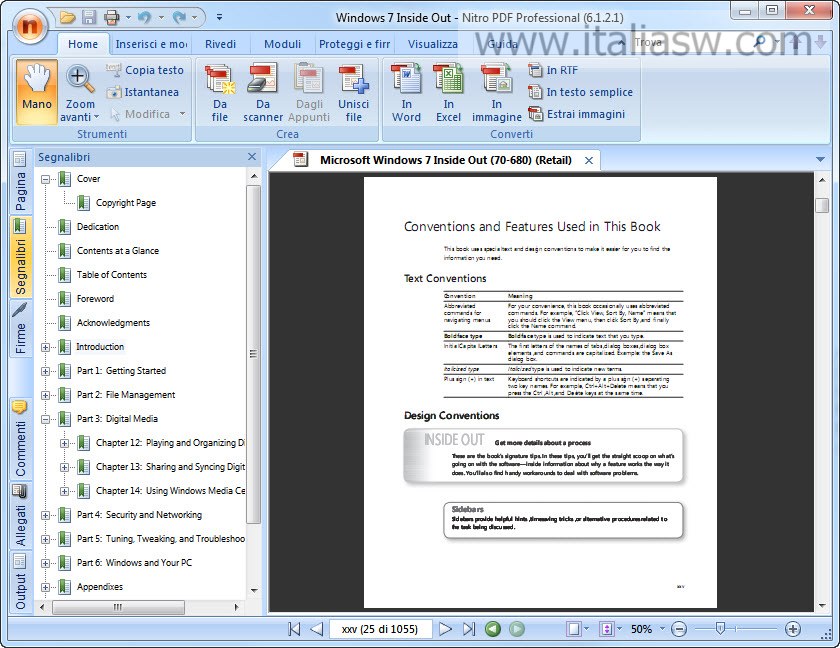The height and width of the screenshot is (648, 840).
Task: Click Estrai immagini
Action: tap(577, 114)
